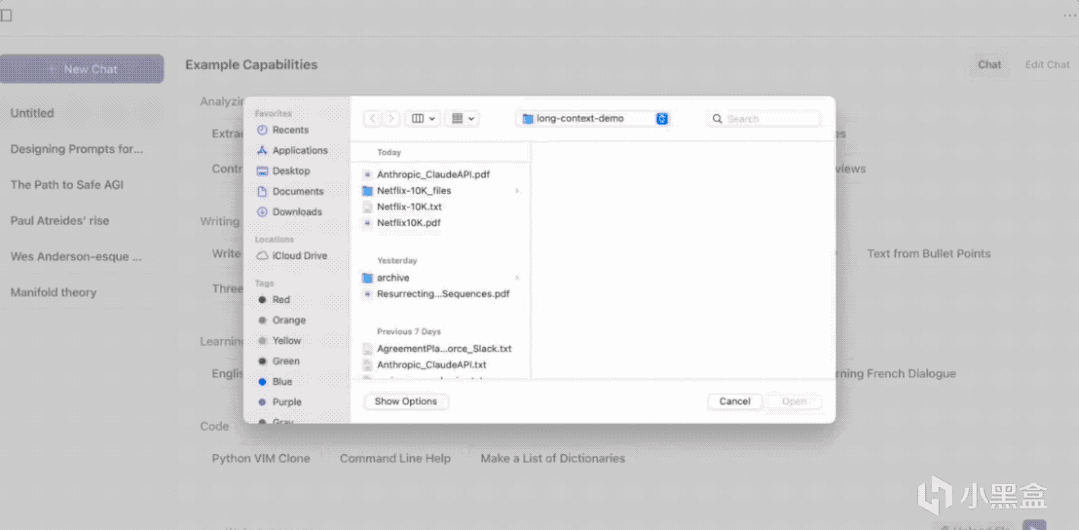The height and width of the screenshot is (530, 1079).
Task: Switch to the Chat tab
Action: 990,65
